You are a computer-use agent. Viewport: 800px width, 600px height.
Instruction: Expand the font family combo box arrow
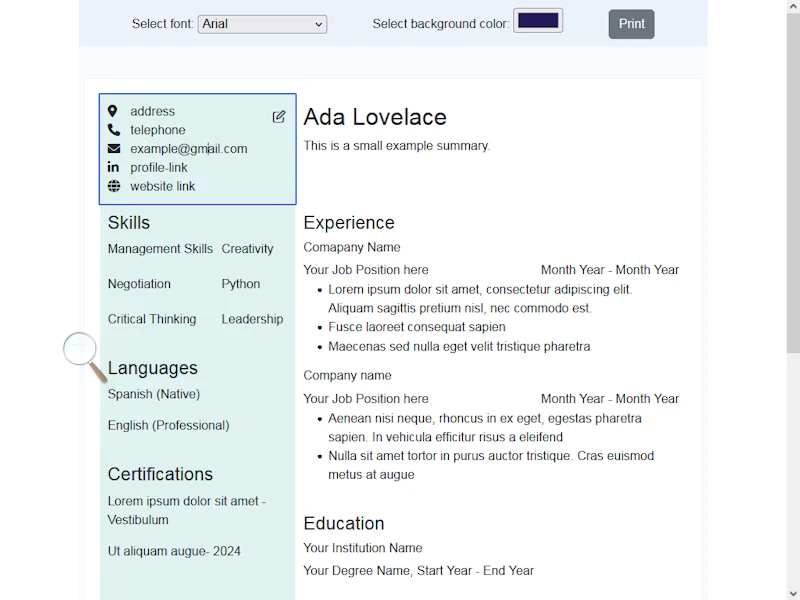(x=318, y=24)
